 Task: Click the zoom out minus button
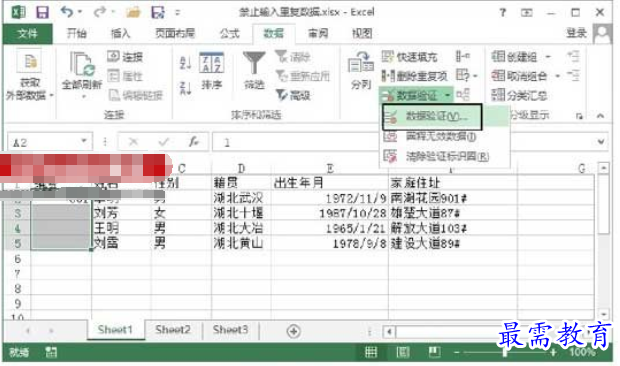click(x=457, y=352)
